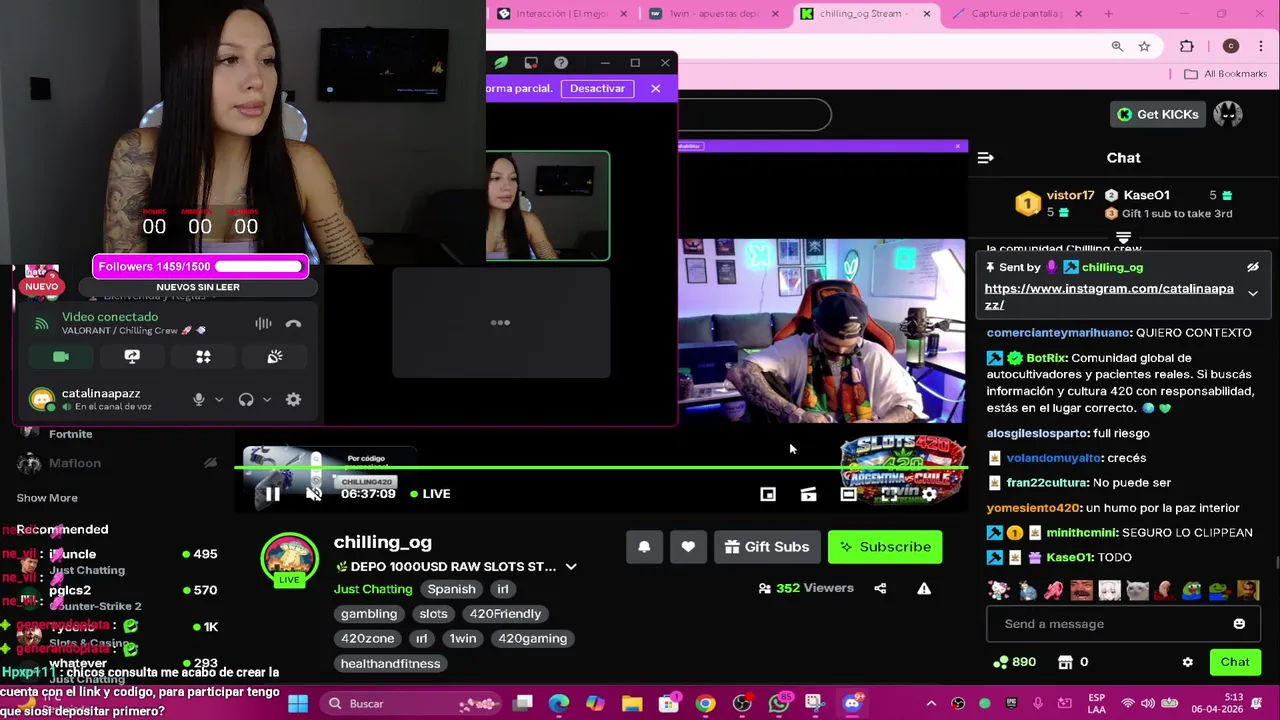This screenshot has height=720, width=1280.
Task: Click the clip creation icon
Action: 808,494
